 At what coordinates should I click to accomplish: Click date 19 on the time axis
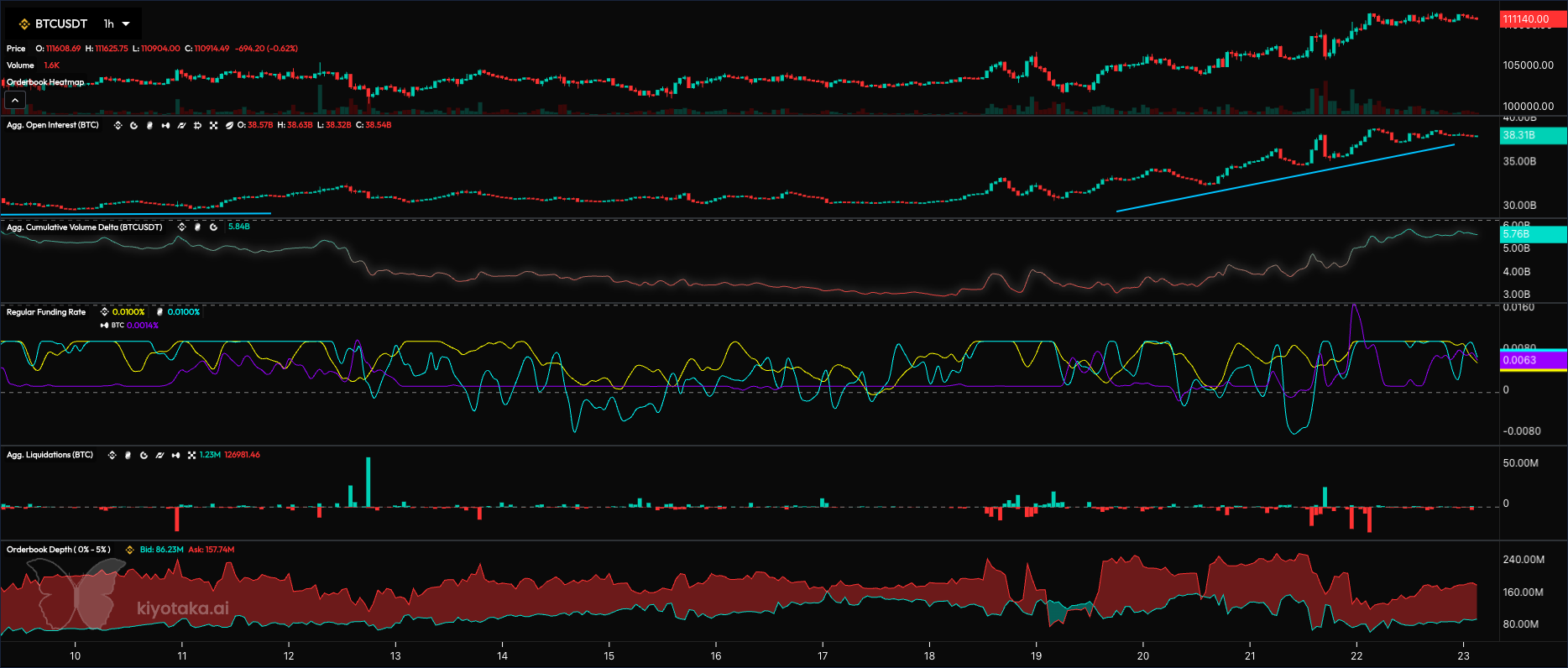1036,656
